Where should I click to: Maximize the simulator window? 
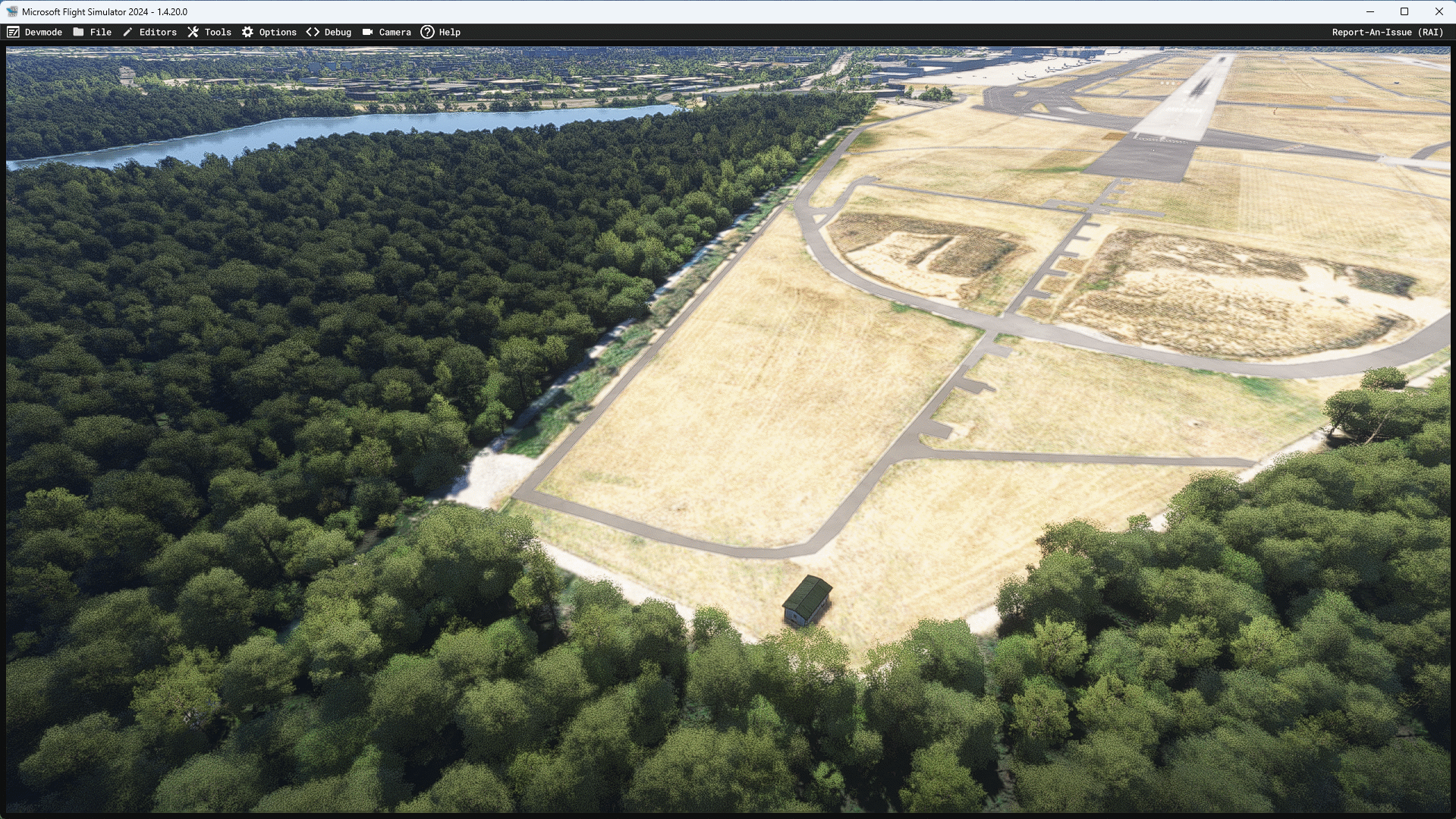tap(1404, 11)
